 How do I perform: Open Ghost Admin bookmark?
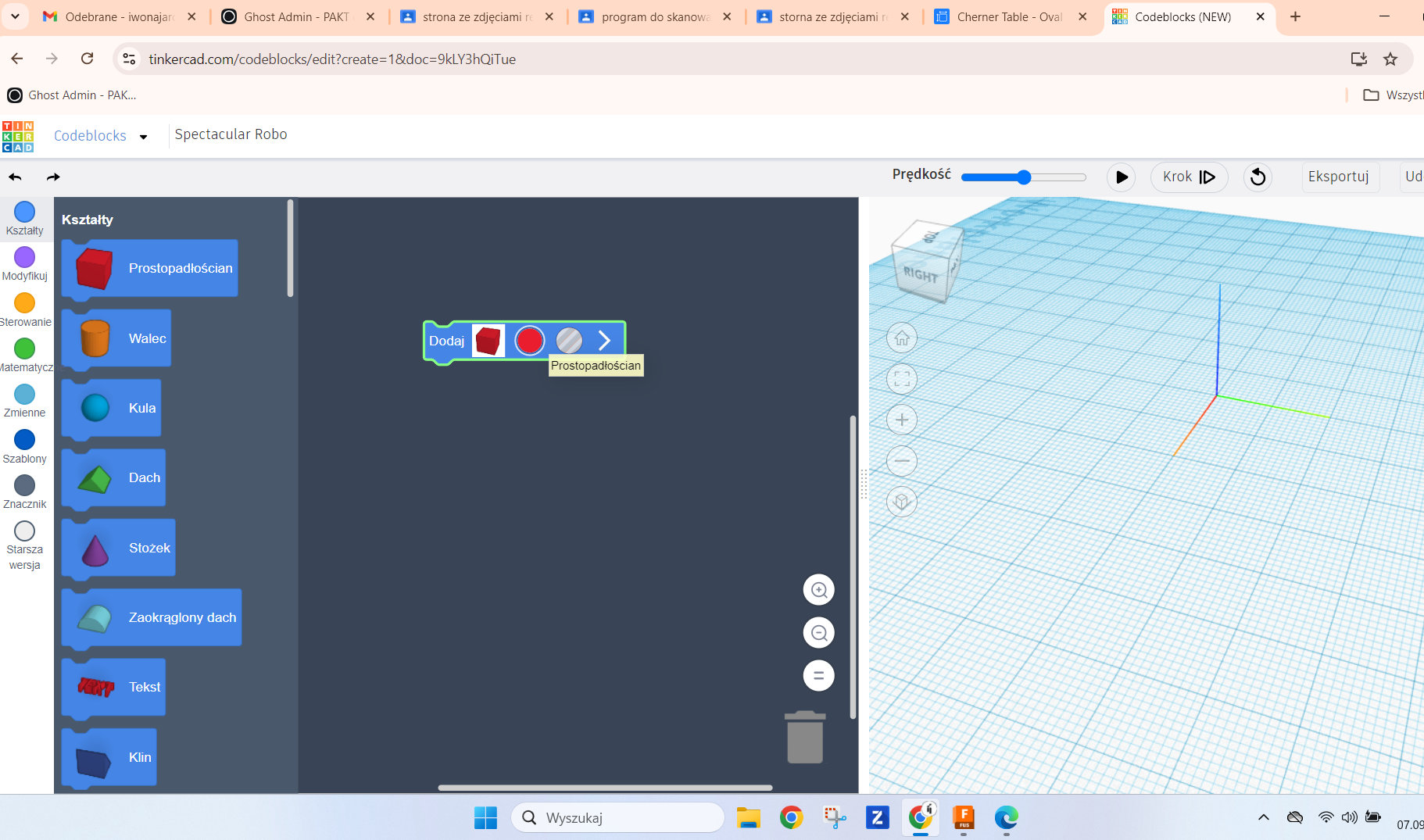[x=72, y=95]
